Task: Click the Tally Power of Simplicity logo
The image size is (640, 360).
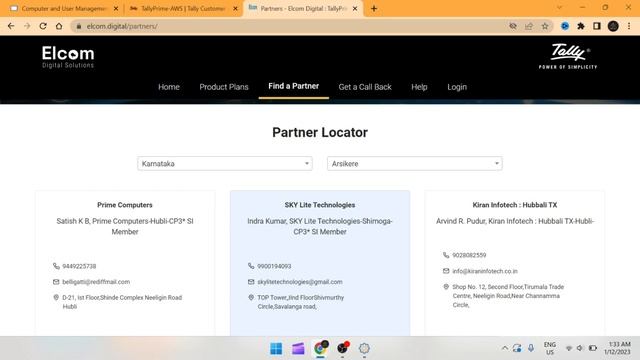Action: 568,56
